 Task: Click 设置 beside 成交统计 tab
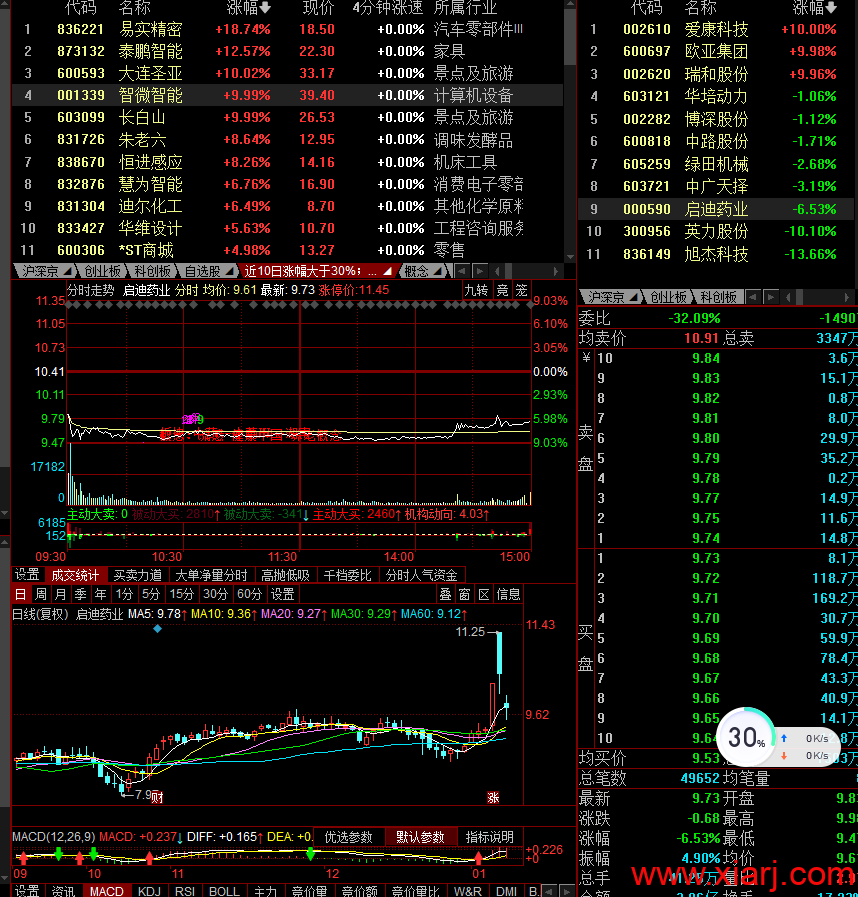(x=27, y=575)
